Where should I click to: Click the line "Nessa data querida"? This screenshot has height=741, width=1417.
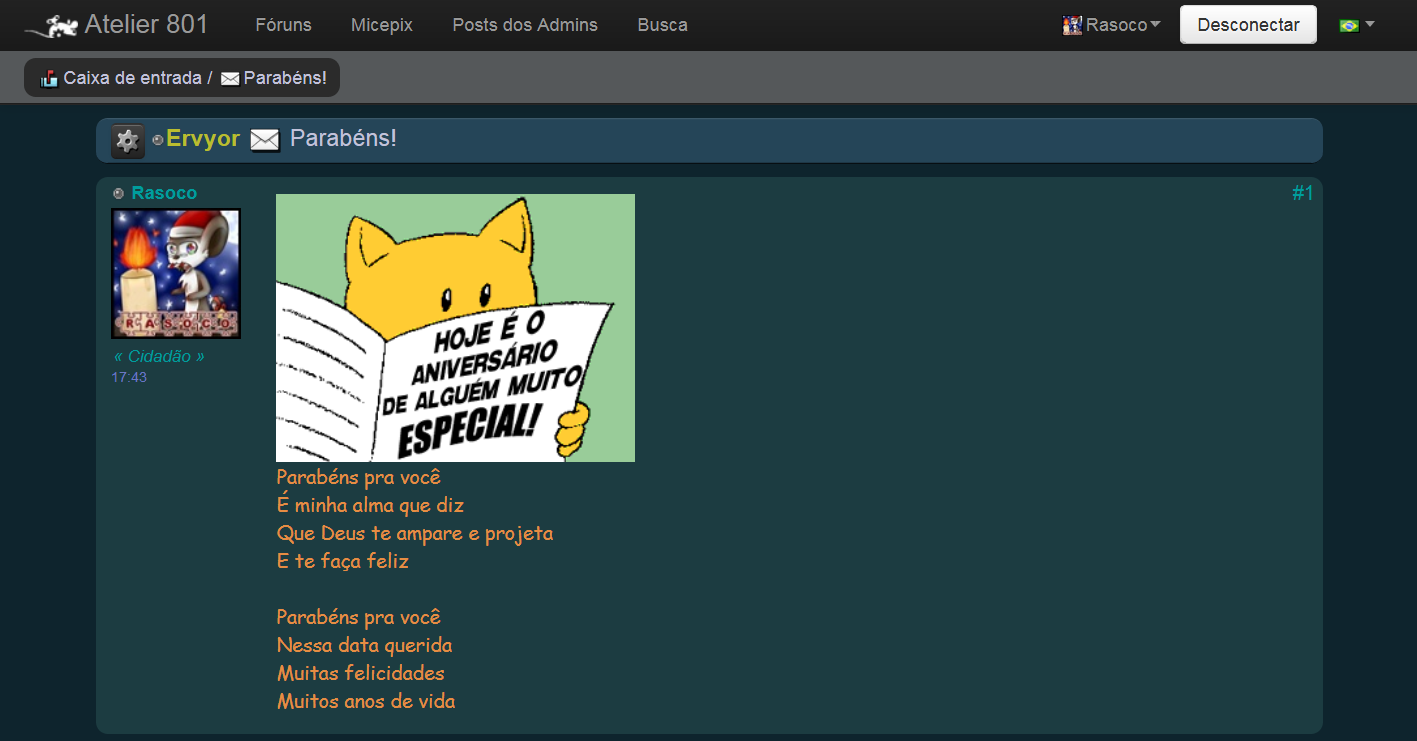click(x=365, y=645)
